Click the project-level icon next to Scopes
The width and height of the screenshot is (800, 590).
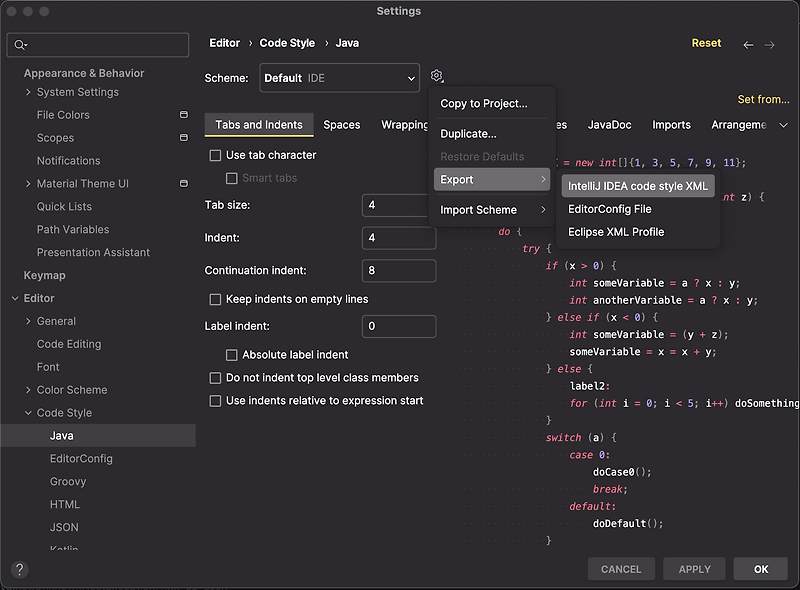click(x=183, y=137)
